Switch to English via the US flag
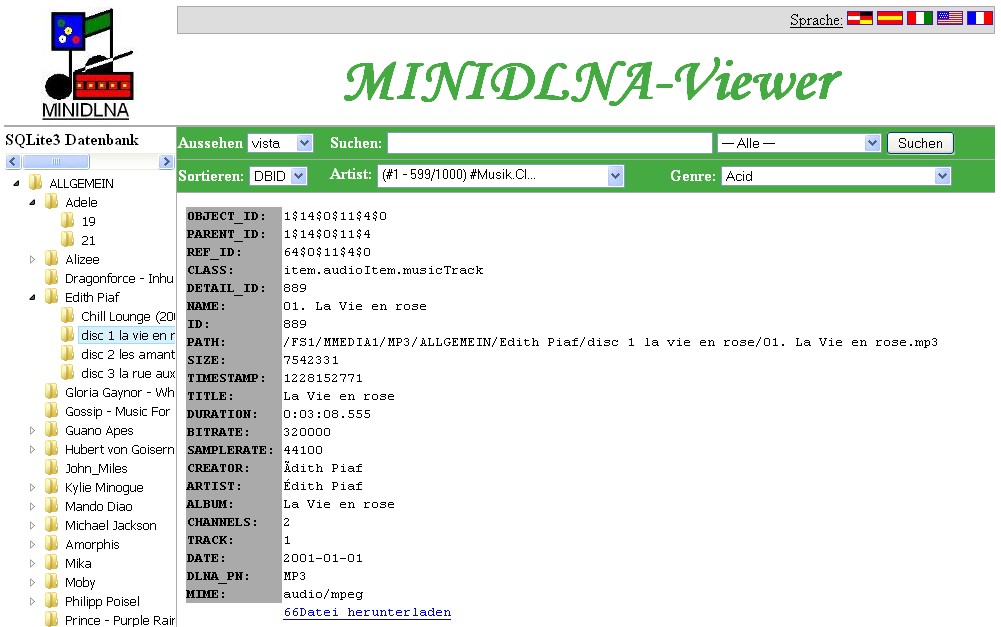 tap(949, 18)
